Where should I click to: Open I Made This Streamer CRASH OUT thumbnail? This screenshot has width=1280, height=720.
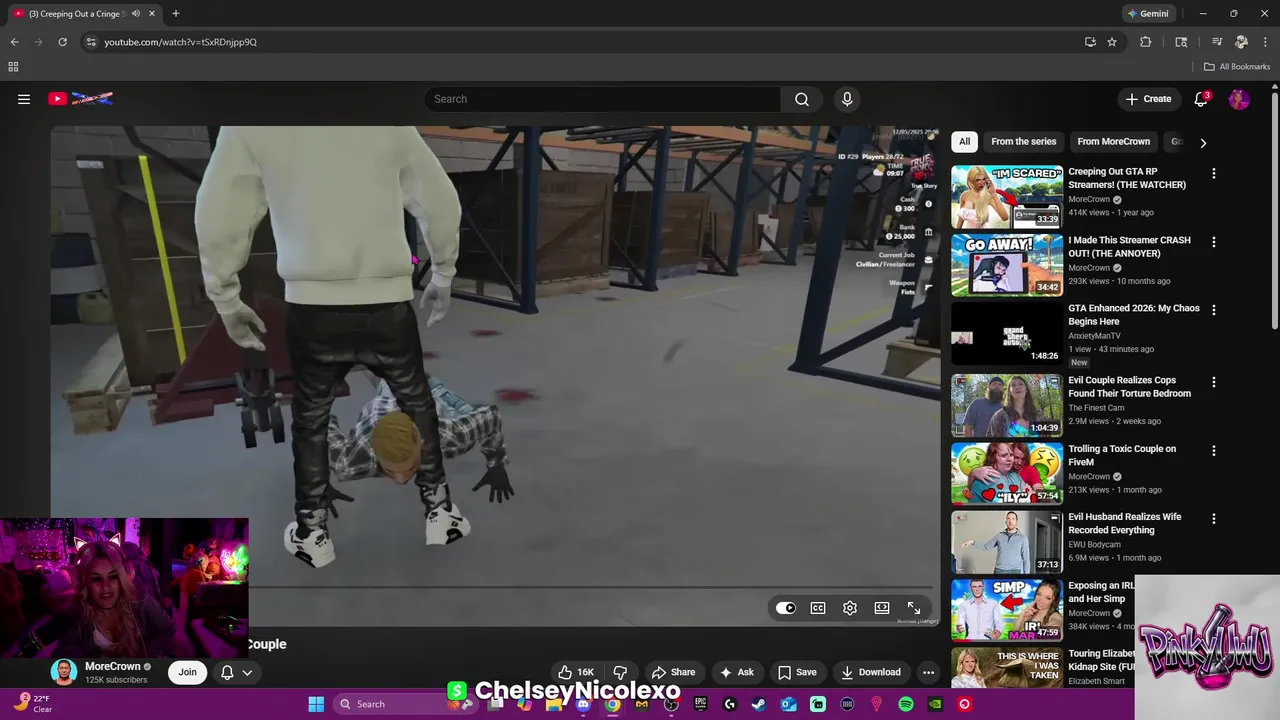tap(1006, 265)
